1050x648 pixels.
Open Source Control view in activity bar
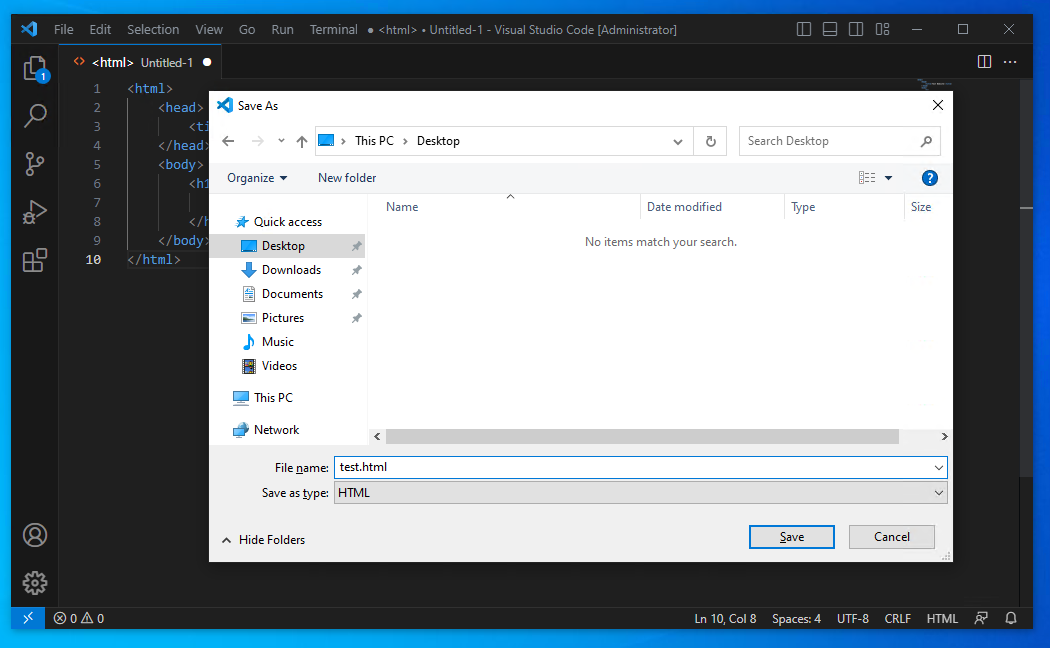(x=35, y=164)
